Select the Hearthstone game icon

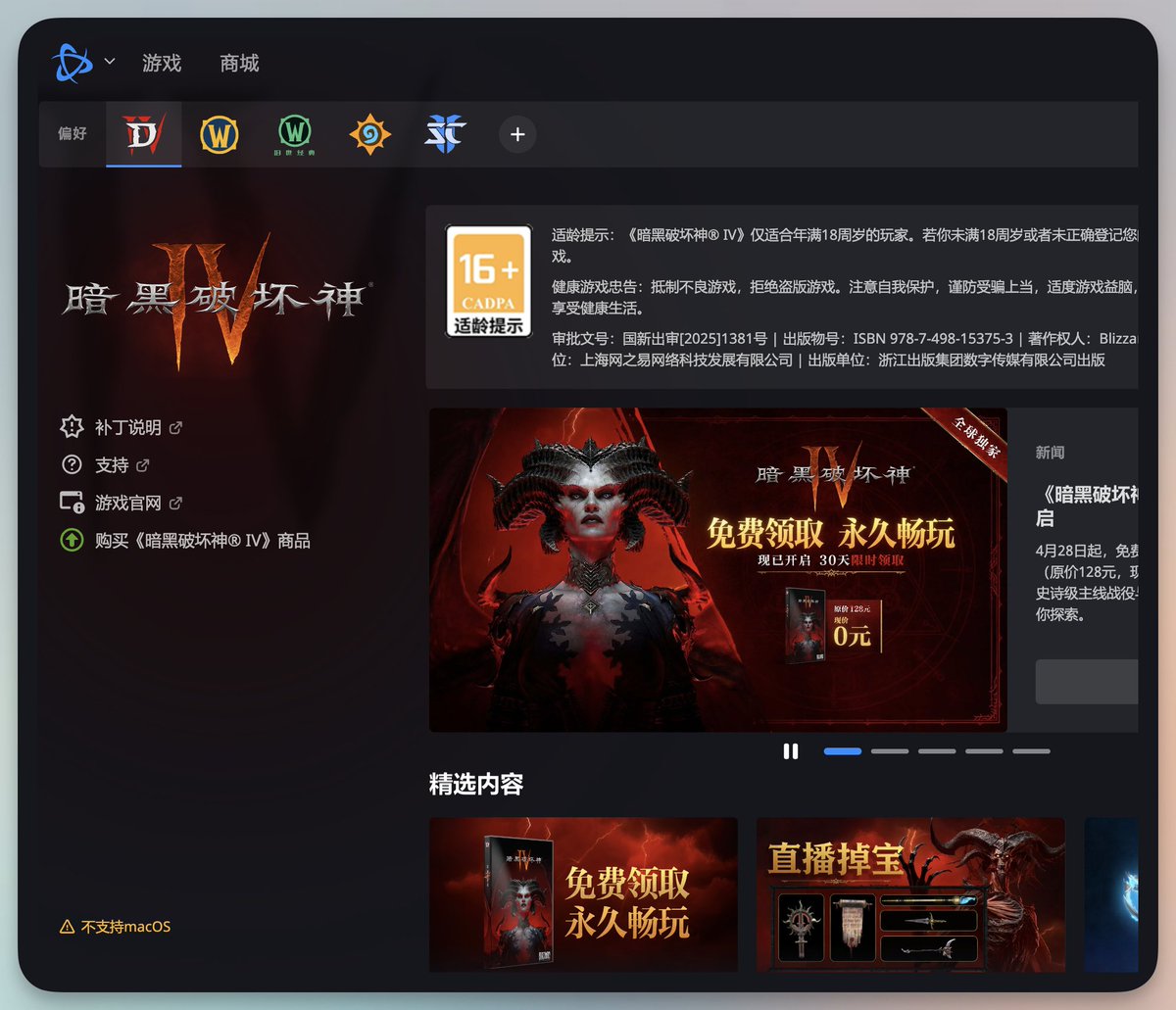[x=369, y=134]
